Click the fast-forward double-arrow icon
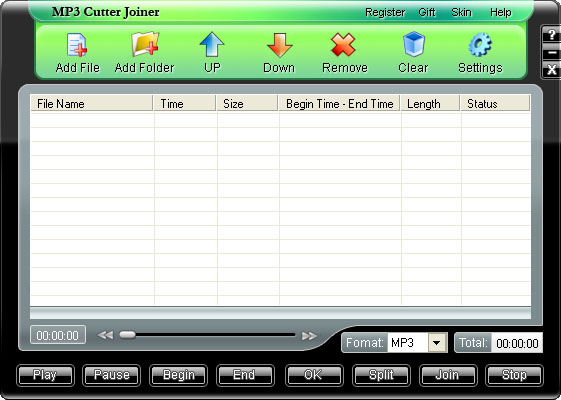The image size is (561, 400). (309, 336)
